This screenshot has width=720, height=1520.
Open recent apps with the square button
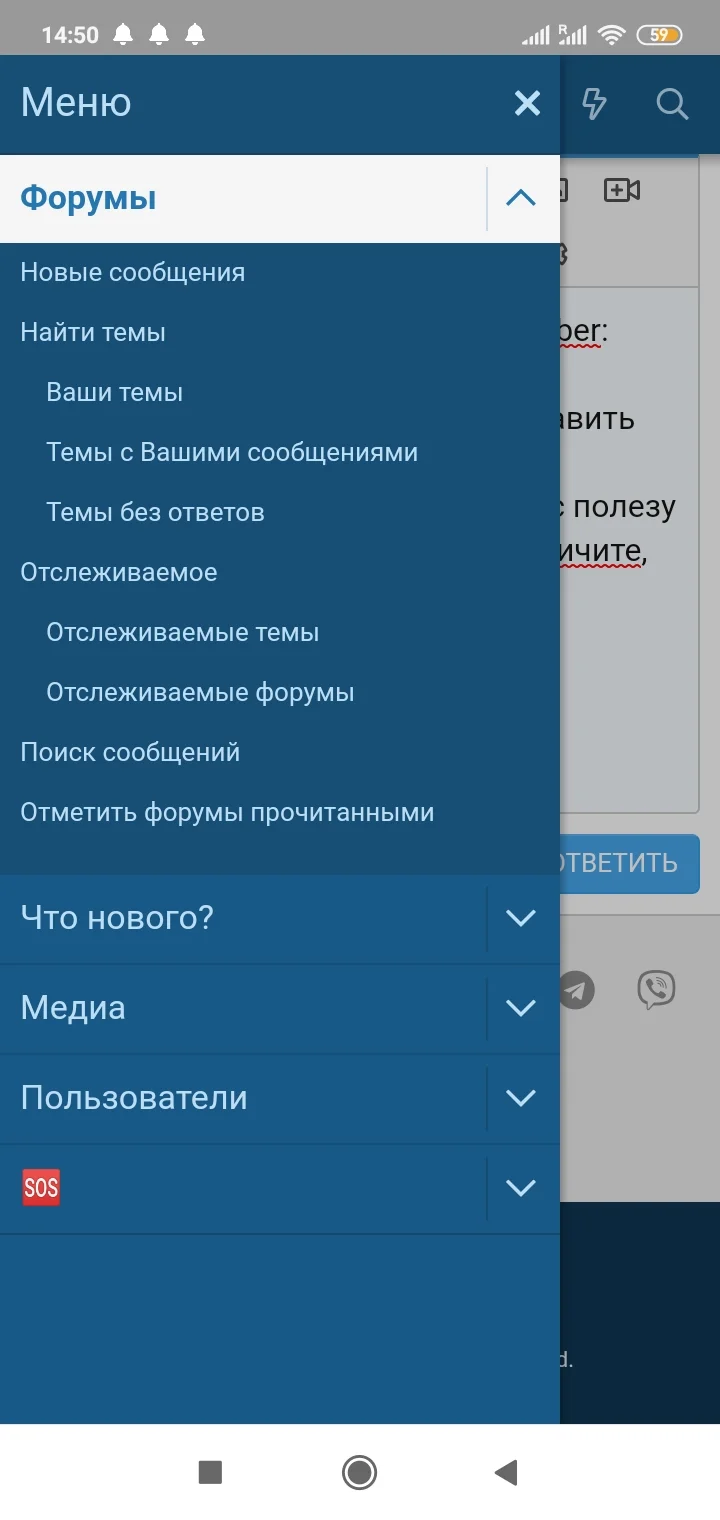pos(211,1473)
